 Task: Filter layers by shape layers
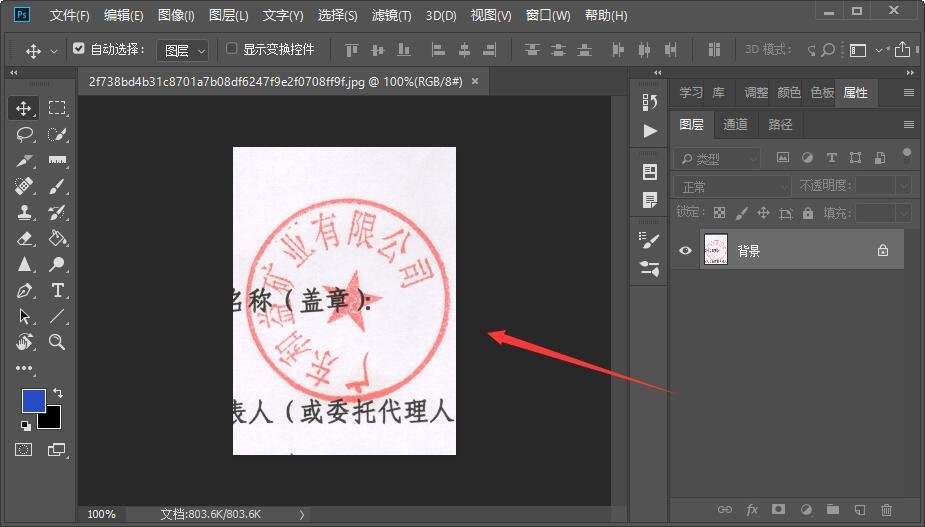point(855,158)
